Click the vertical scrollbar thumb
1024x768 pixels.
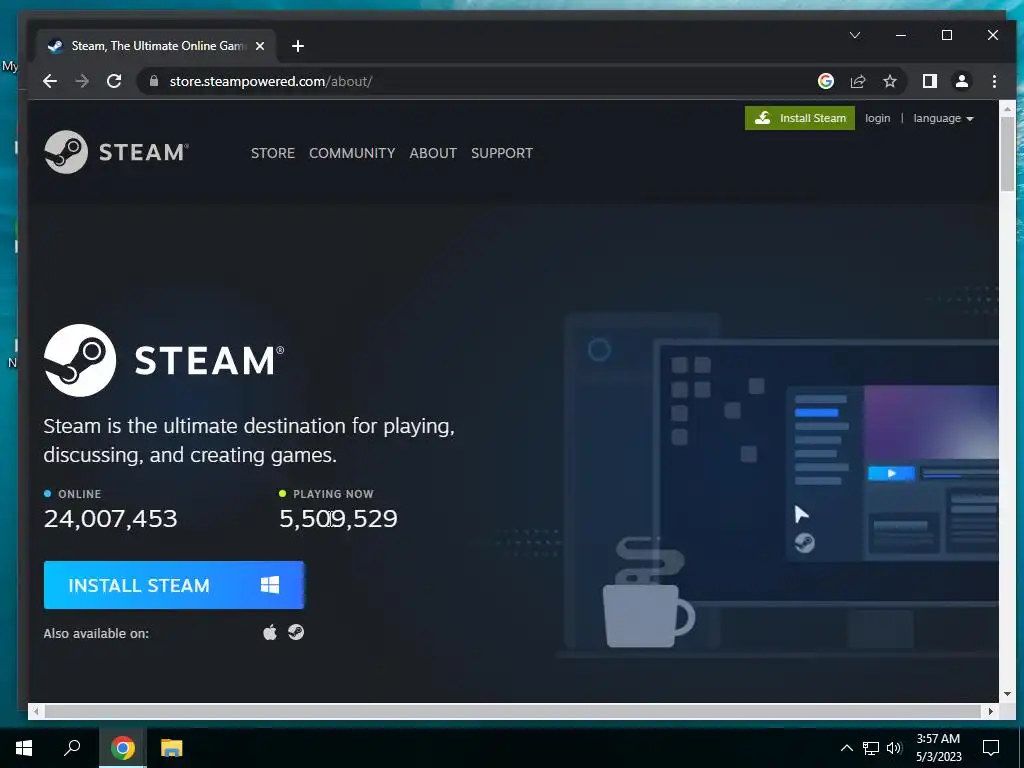1008,154
